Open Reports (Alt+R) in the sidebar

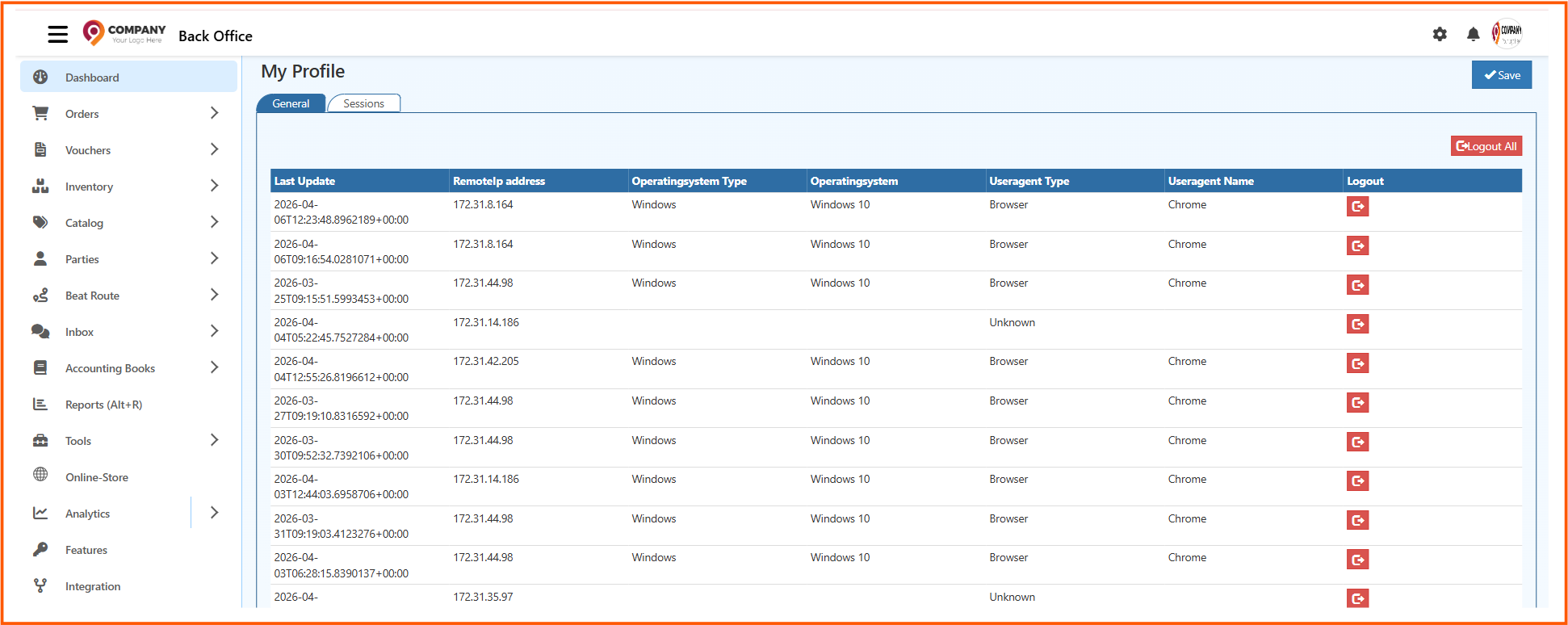[x=103, y=405]
